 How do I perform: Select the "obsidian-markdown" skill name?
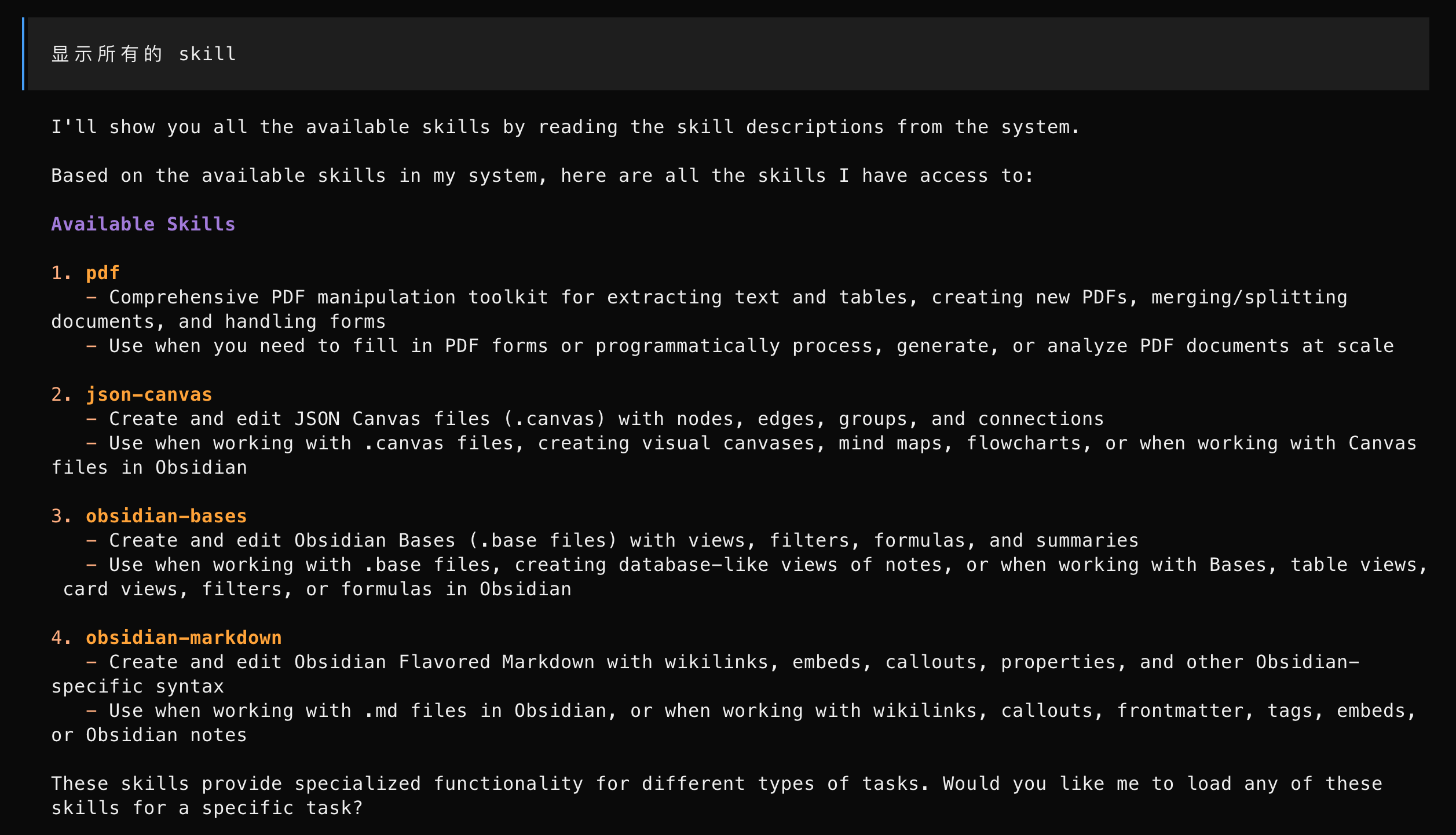[184, 638]
